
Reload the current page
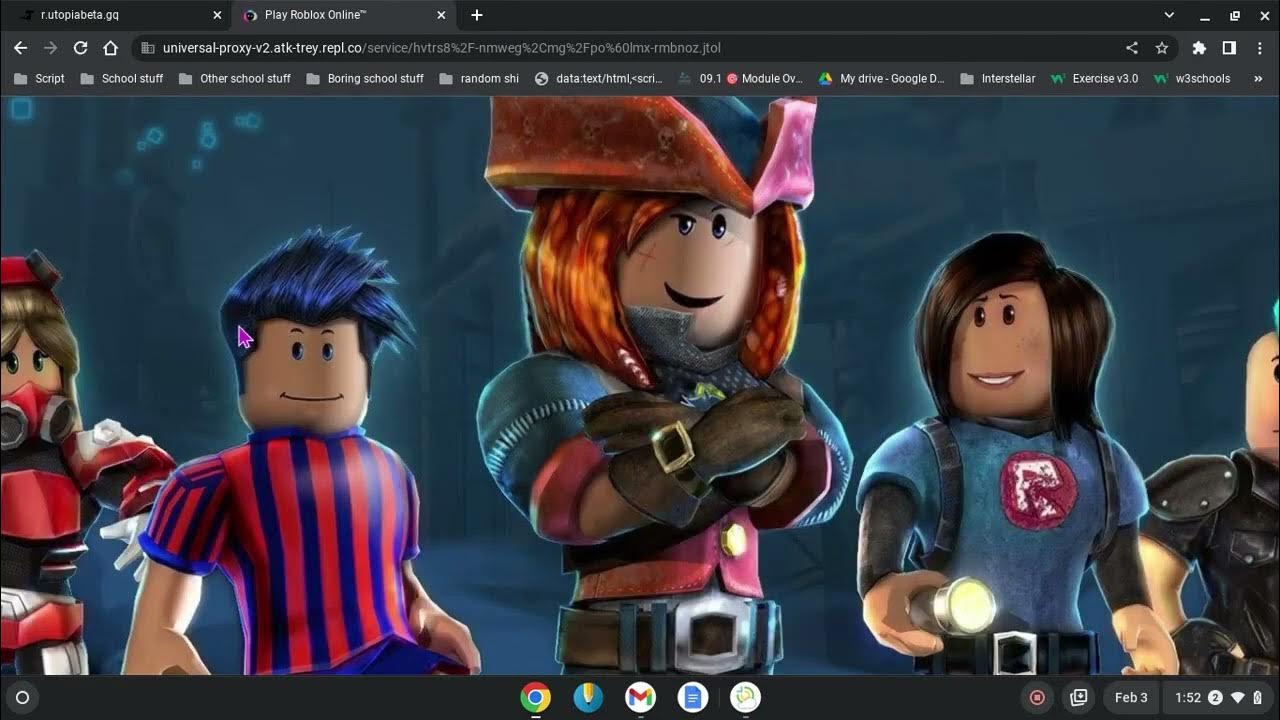81,48
